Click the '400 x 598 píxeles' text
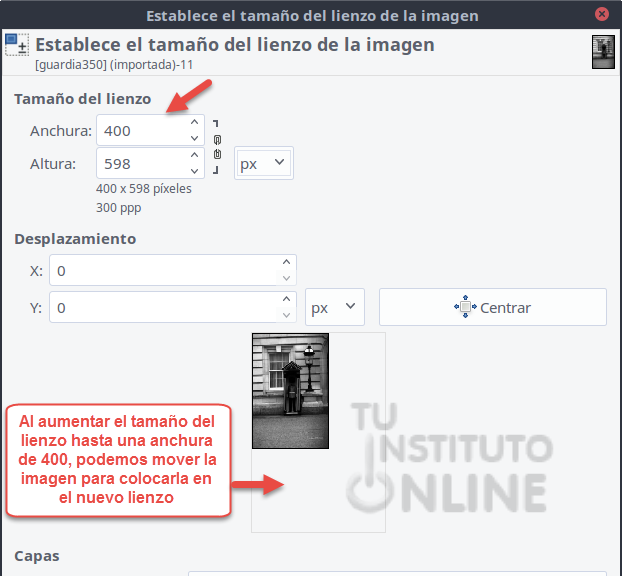Viewport: 622px width, 576px height. point(144,189)
